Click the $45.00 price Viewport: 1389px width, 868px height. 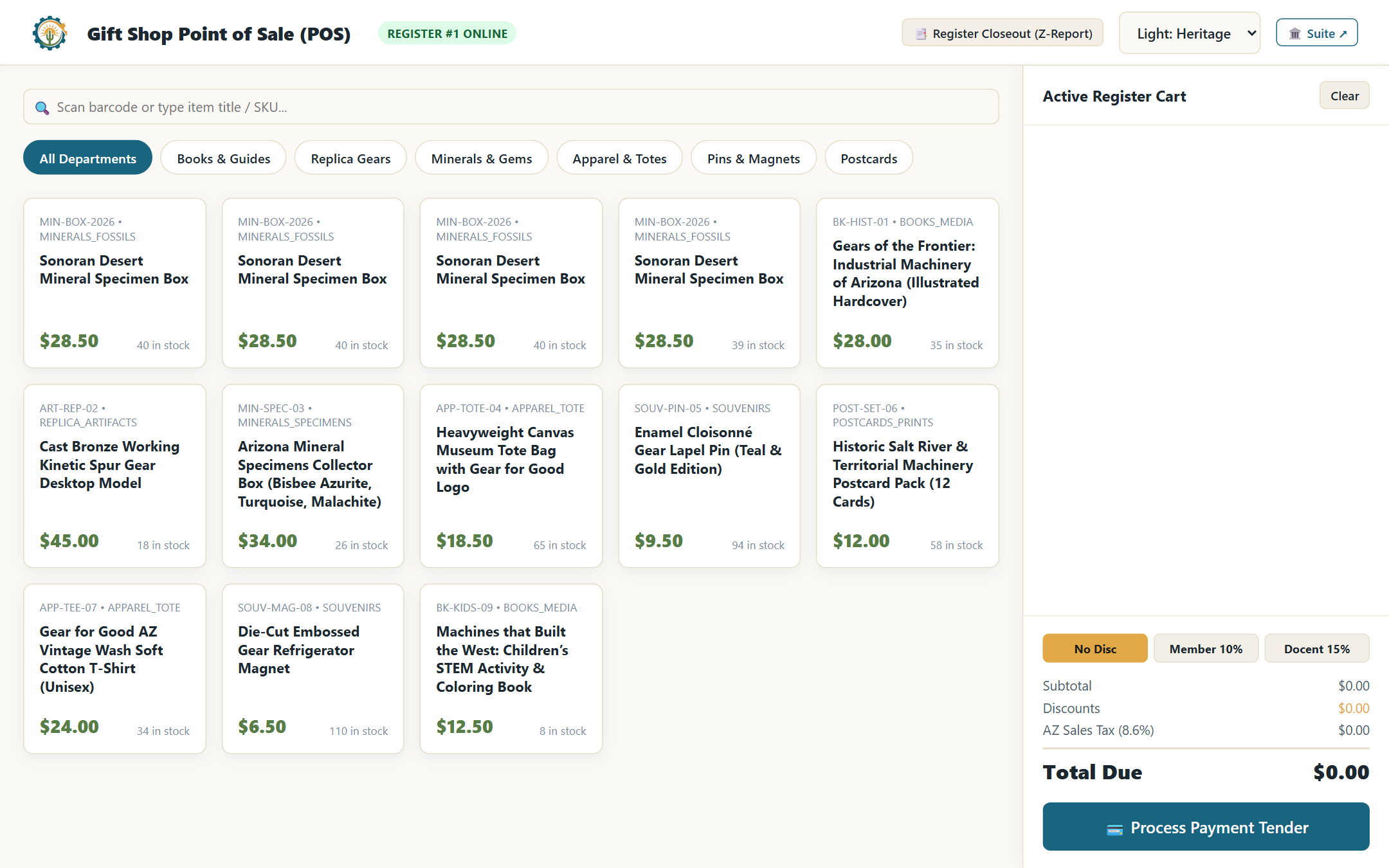tap(69, 540)
